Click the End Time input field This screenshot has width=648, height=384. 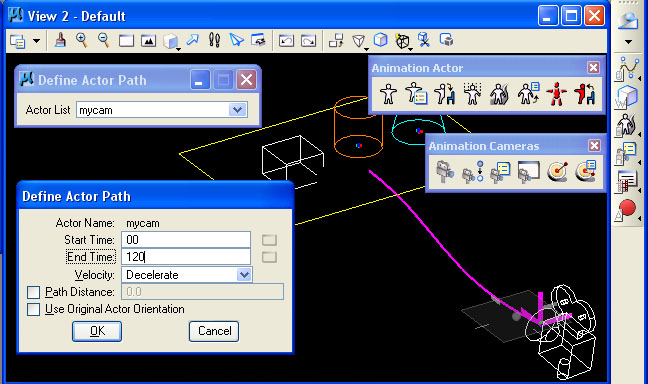pyautogui.click(x=186, y=257)
